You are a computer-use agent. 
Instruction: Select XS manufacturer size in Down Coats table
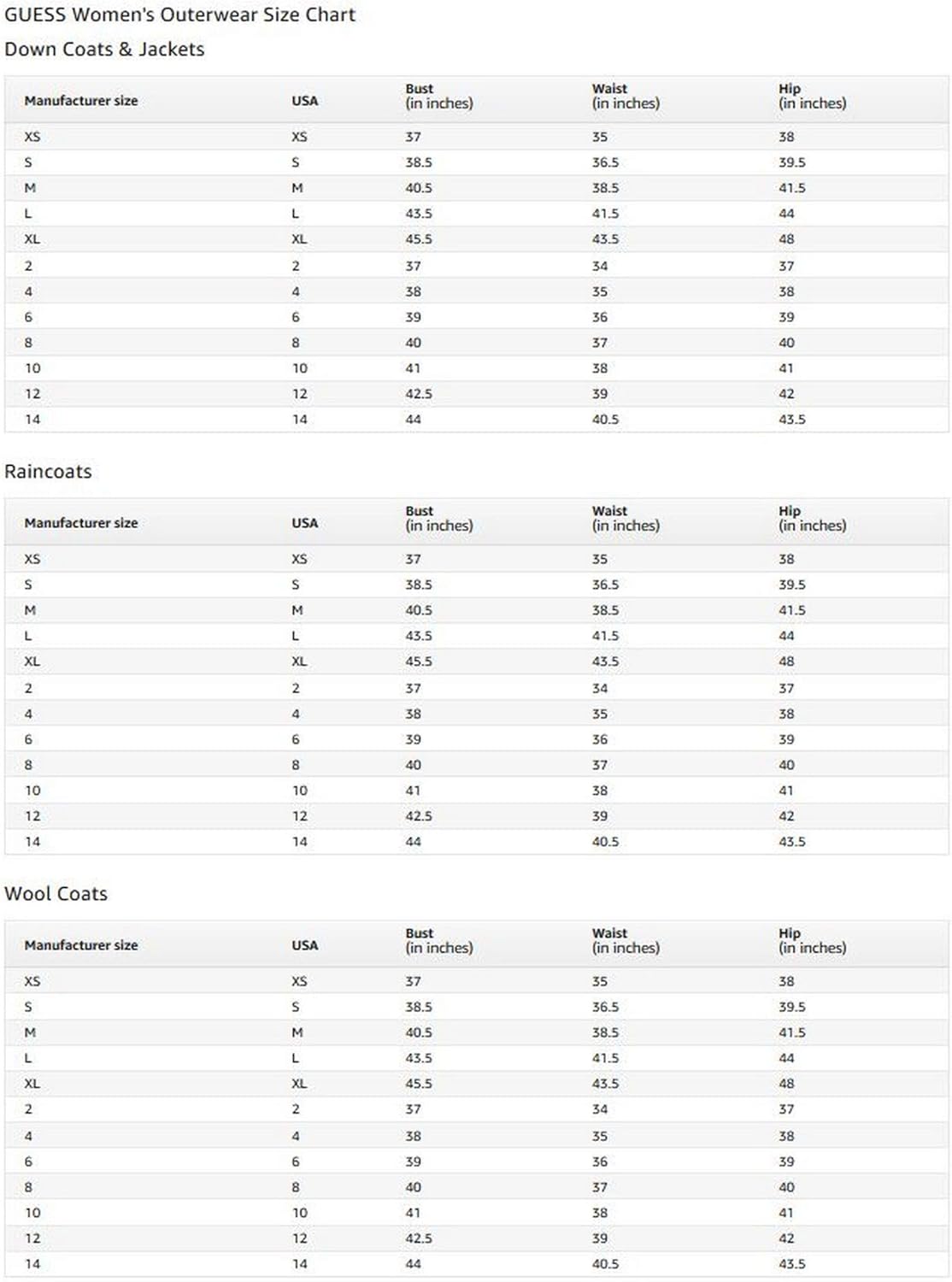[x=32, y=137]
